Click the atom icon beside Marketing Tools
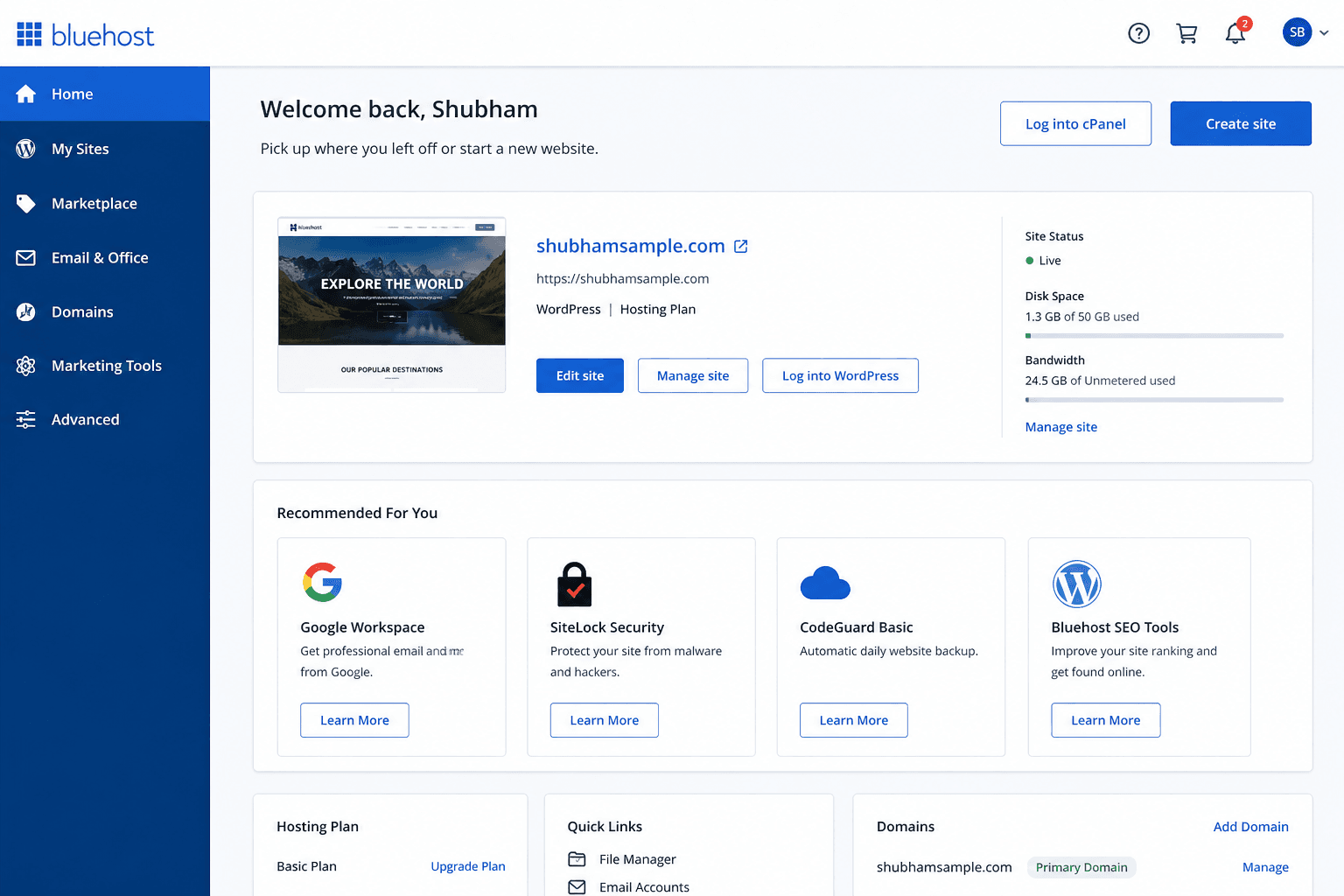1344x896 pixels. coord(26,366)
